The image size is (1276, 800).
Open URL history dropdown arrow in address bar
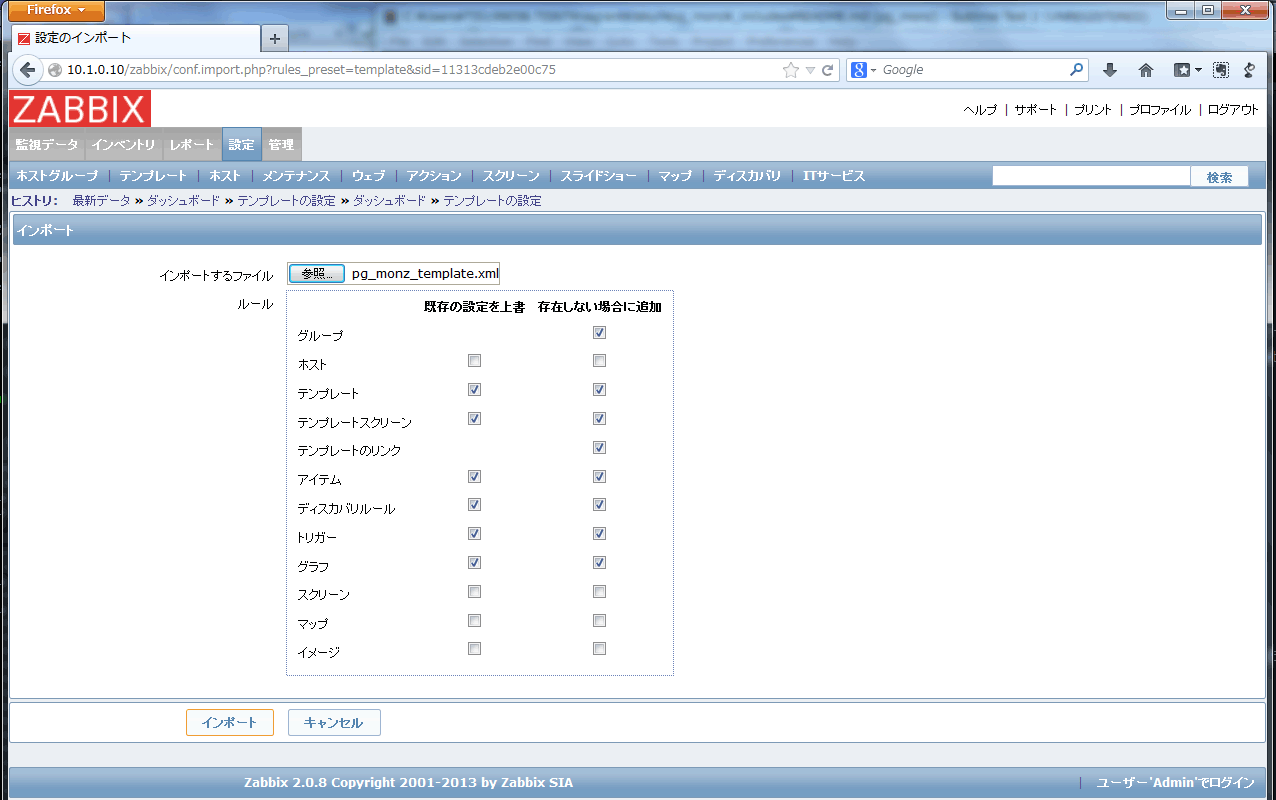(x=811, y=71)
